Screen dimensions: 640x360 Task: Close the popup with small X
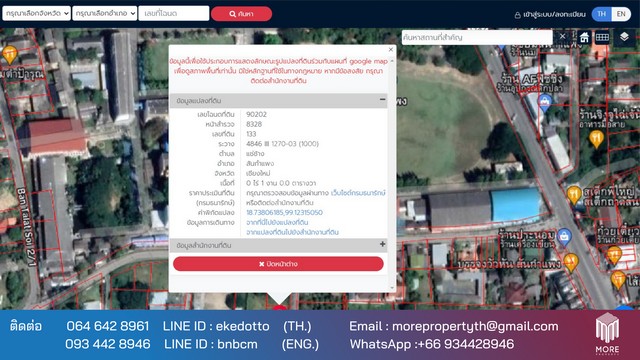coord(391,49)
